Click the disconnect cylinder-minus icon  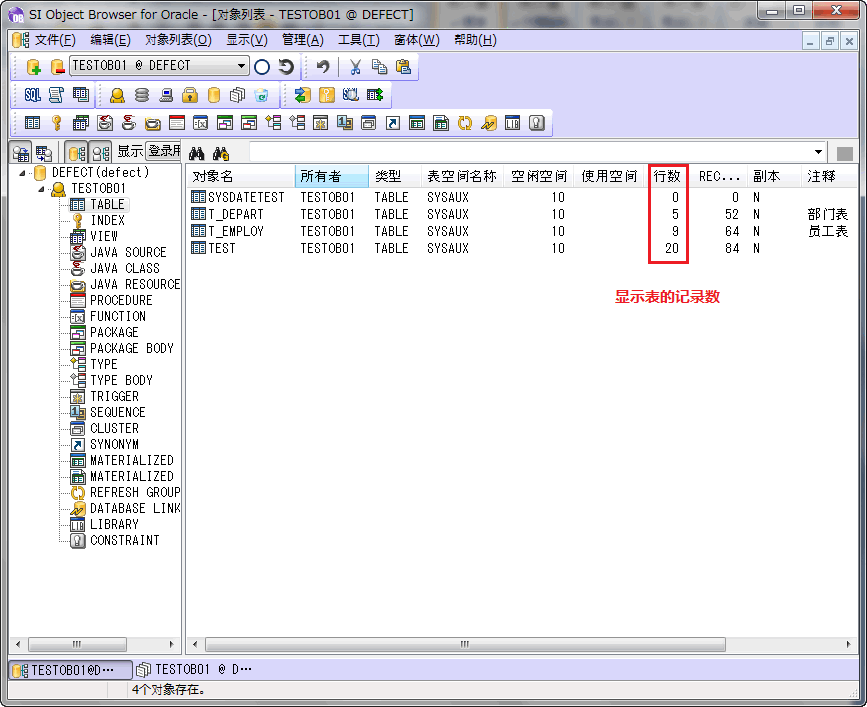tap(58, 66)
